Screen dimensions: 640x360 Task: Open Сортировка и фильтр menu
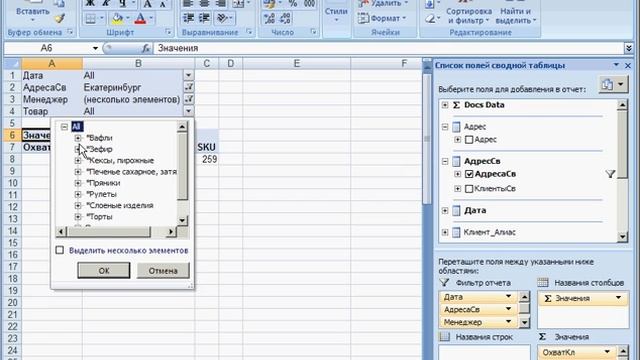coord(468,16)
